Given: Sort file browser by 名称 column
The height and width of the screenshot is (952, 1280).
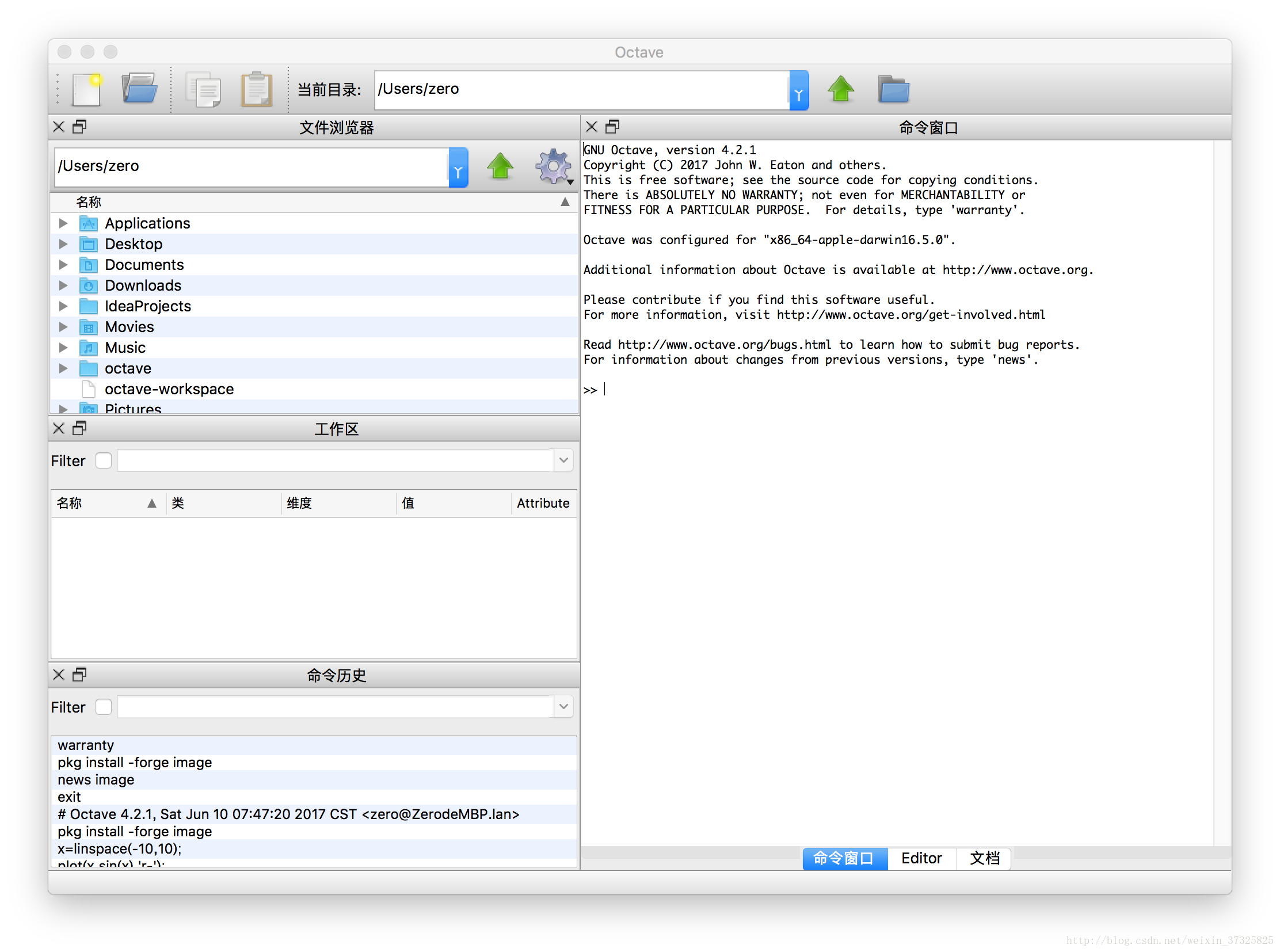Looking at the screenshot, I should (x=314, y=202).
